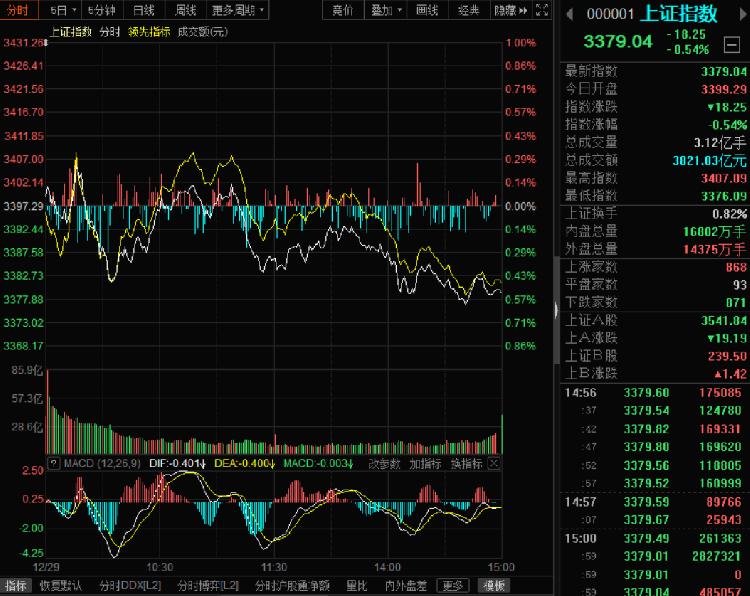Expand 更多周期 more periods dropdown
Viewport: 750px width, 596px height.
[x=238, y=10]
